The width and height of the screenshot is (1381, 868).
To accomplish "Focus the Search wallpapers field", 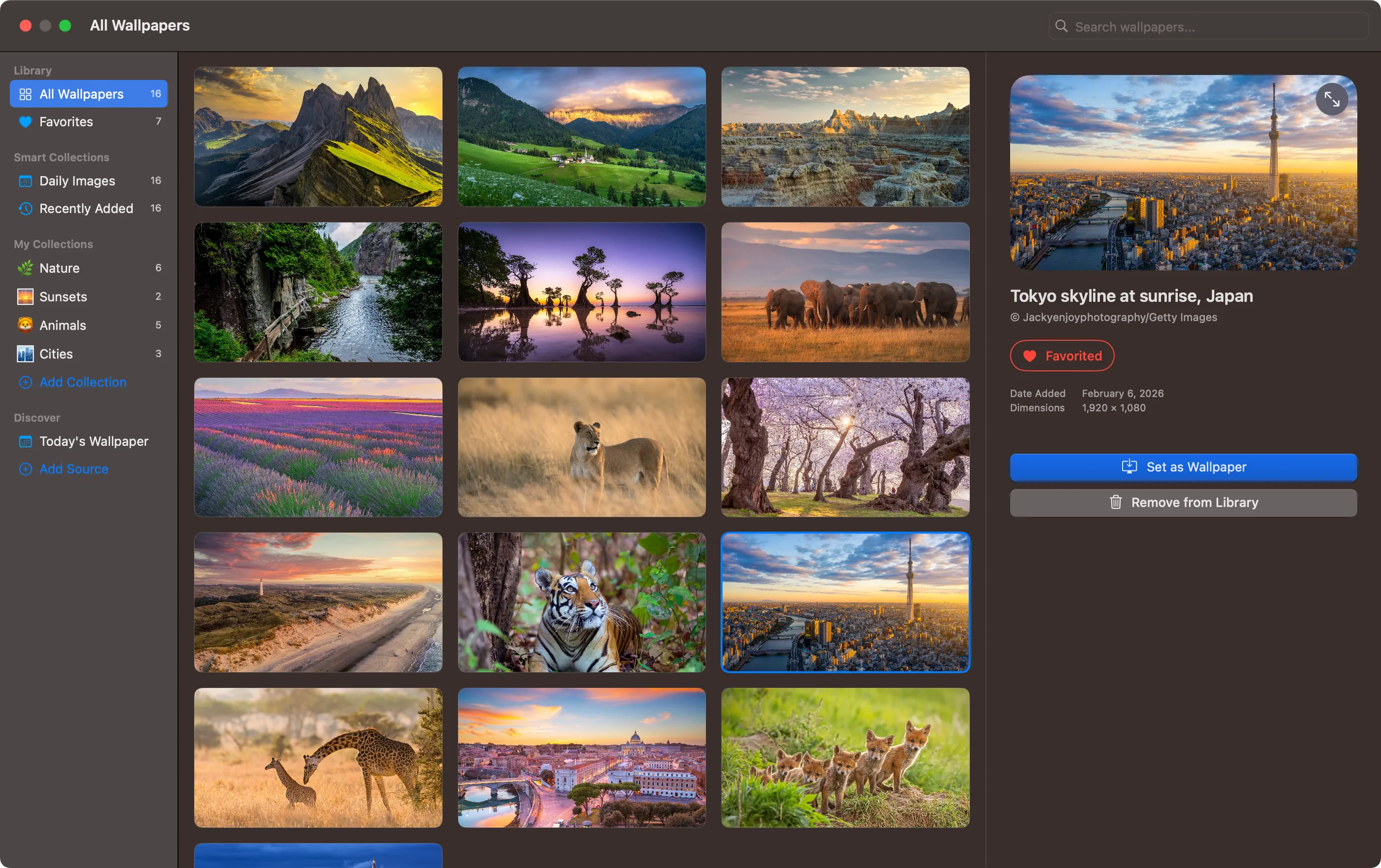I will [1208, 26].
